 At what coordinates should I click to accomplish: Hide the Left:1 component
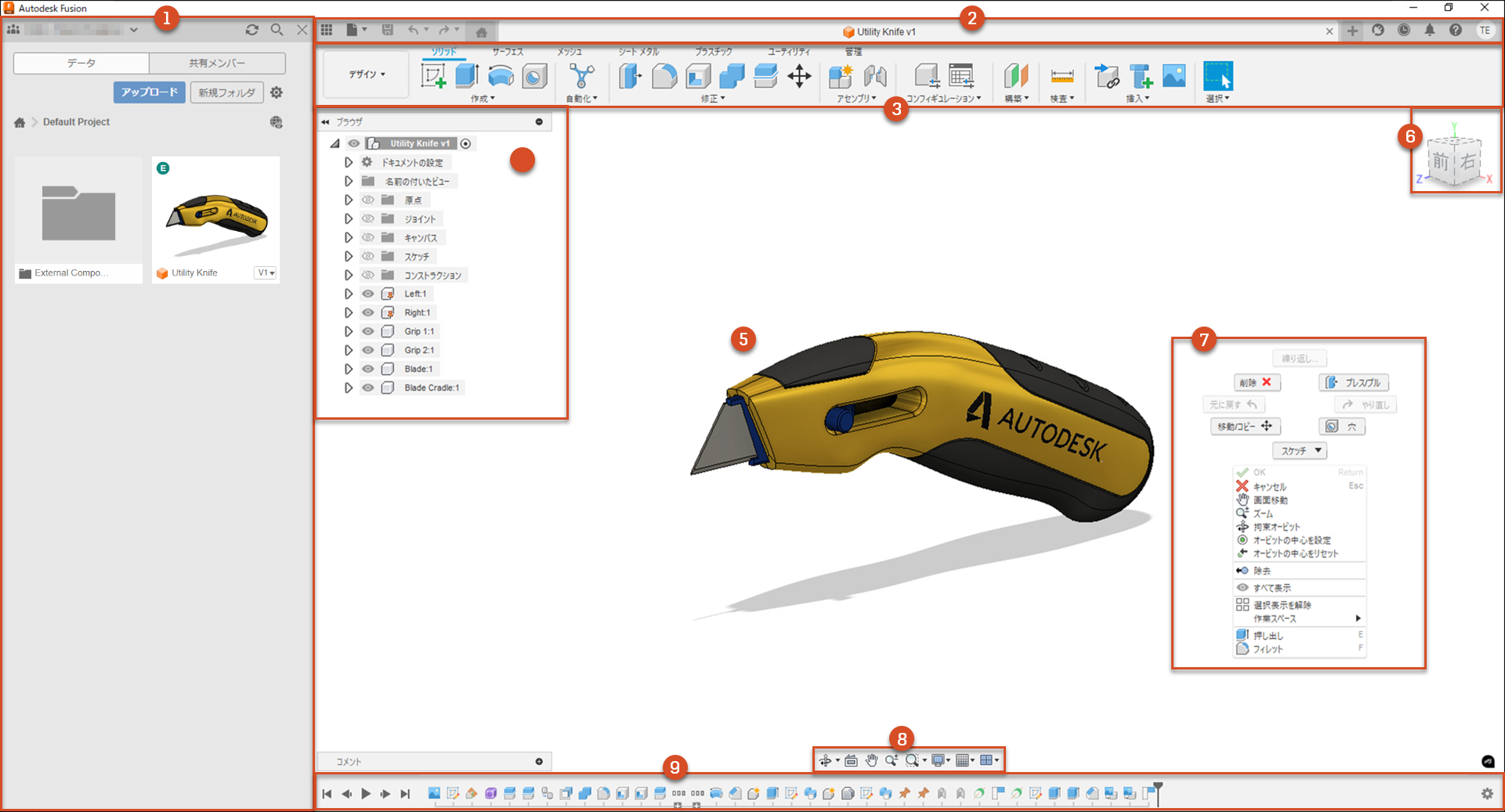367,294
